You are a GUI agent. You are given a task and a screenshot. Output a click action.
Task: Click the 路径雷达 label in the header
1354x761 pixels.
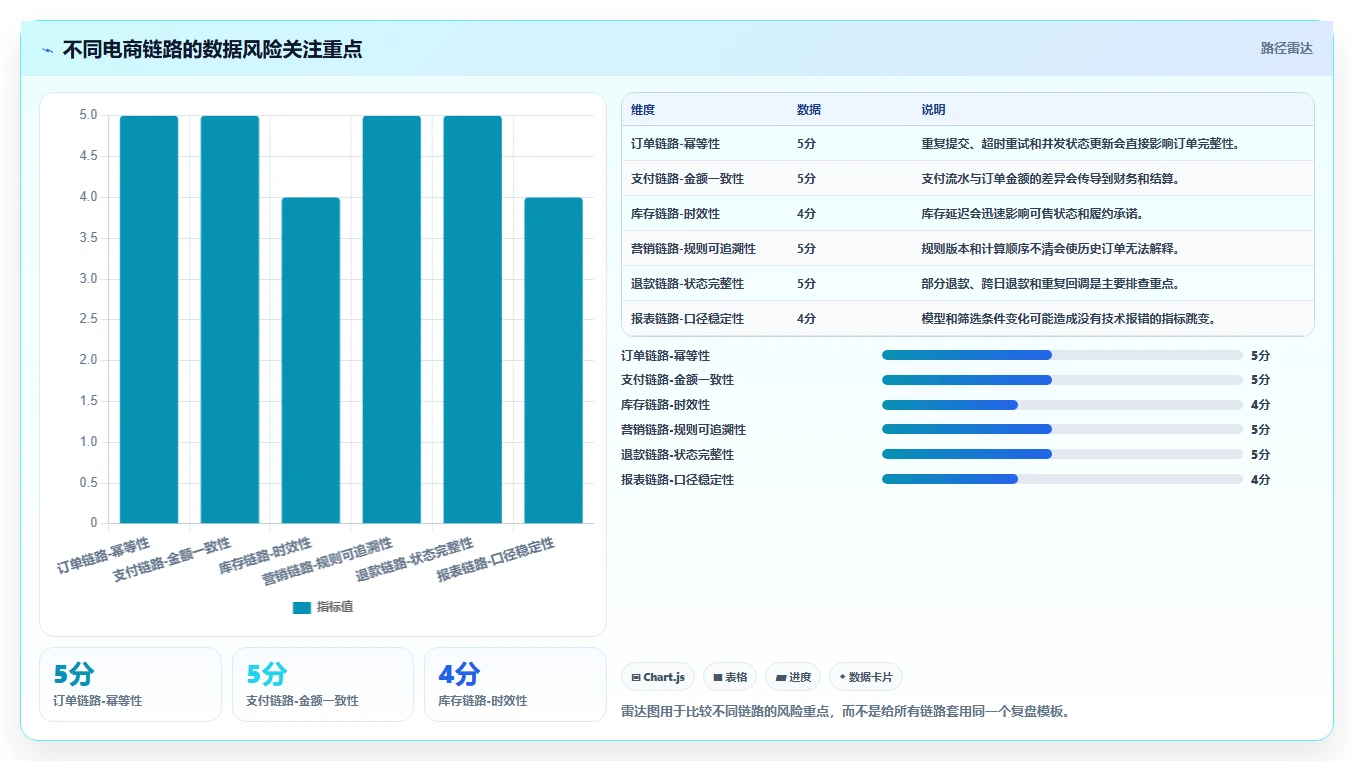coord(1286,48)
